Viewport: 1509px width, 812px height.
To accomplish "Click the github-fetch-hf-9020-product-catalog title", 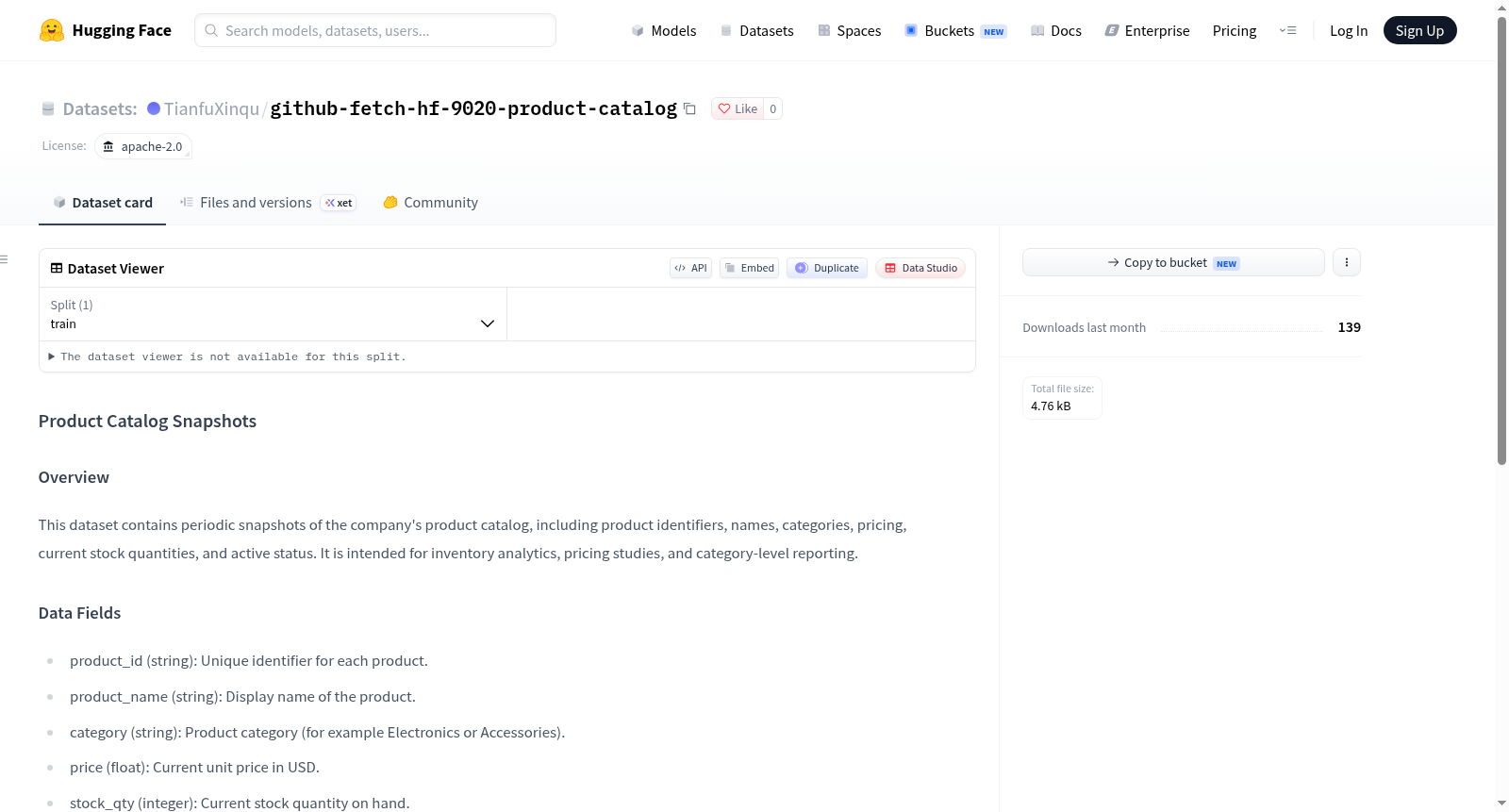I will pos(473,108).
